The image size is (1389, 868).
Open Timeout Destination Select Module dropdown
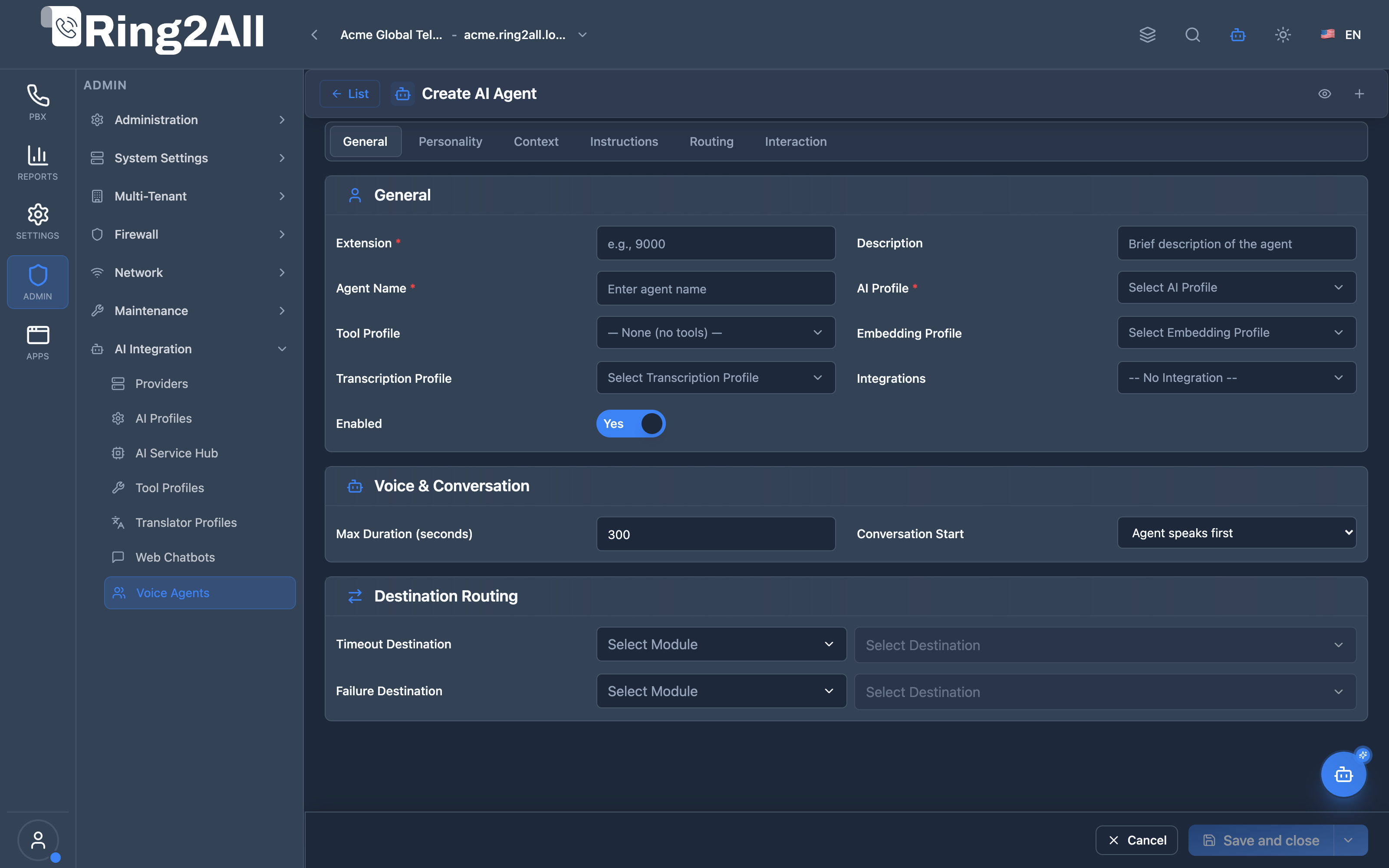coord(721,644)
